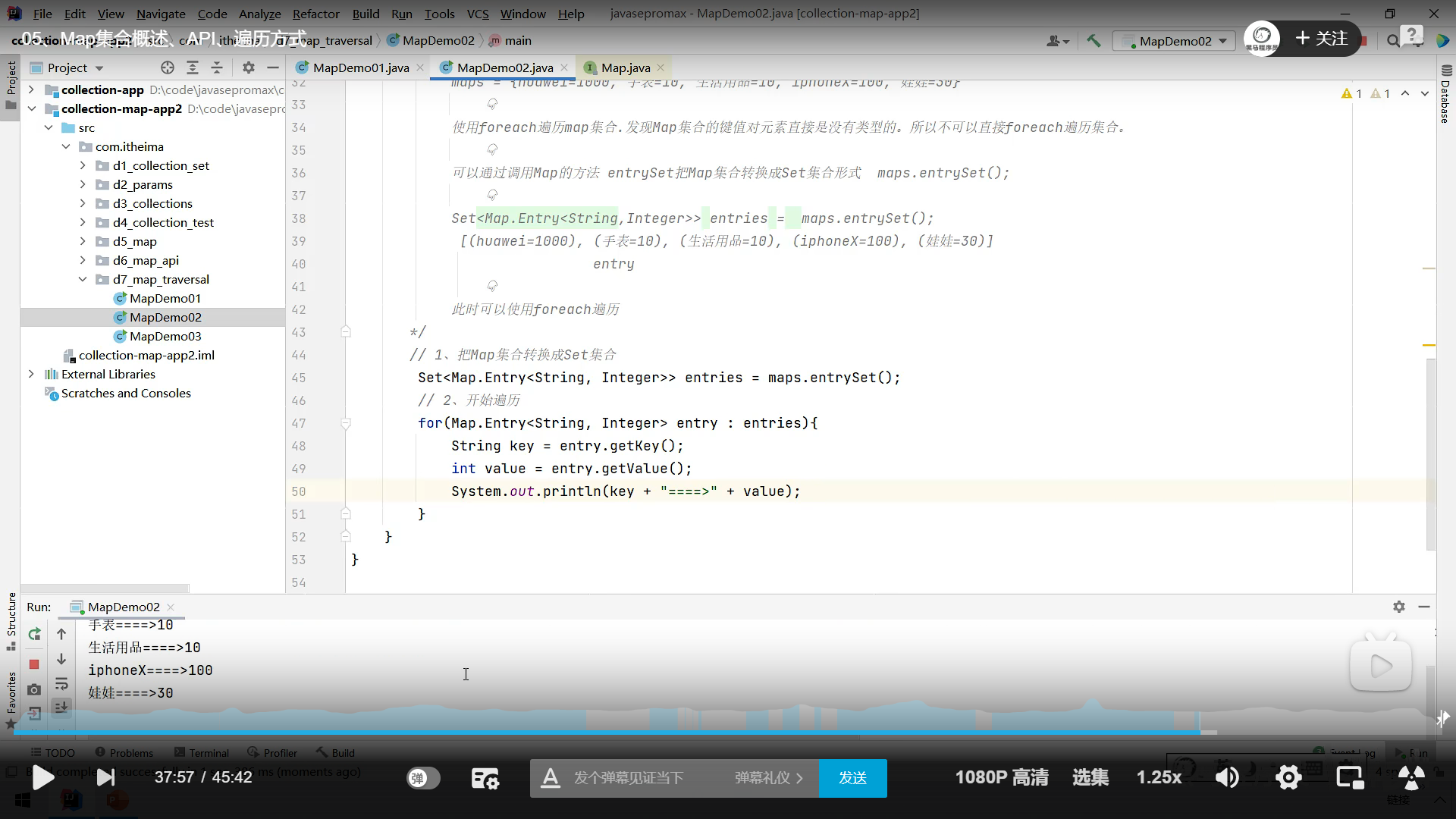
Task: Toggle the danmaku switch on player bar
Action: coord(423,778)
